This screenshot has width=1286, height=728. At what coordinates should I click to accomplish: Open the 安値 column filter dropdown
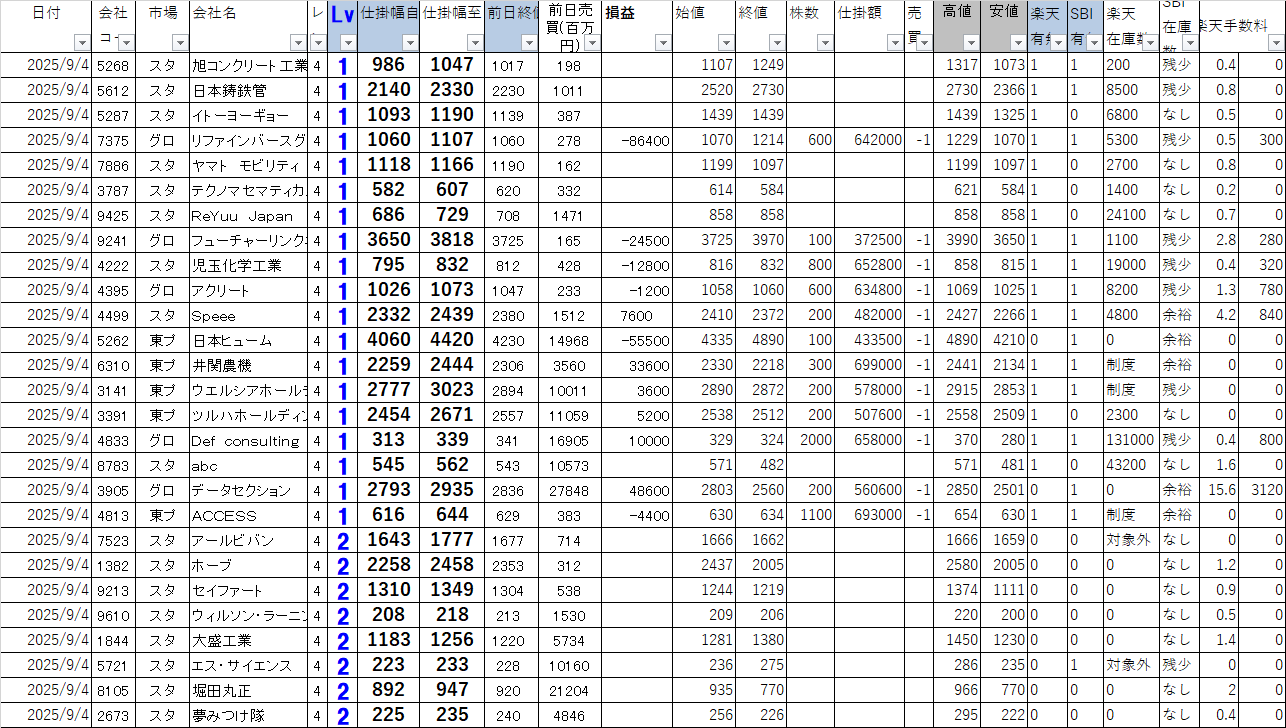[1018, 43]
